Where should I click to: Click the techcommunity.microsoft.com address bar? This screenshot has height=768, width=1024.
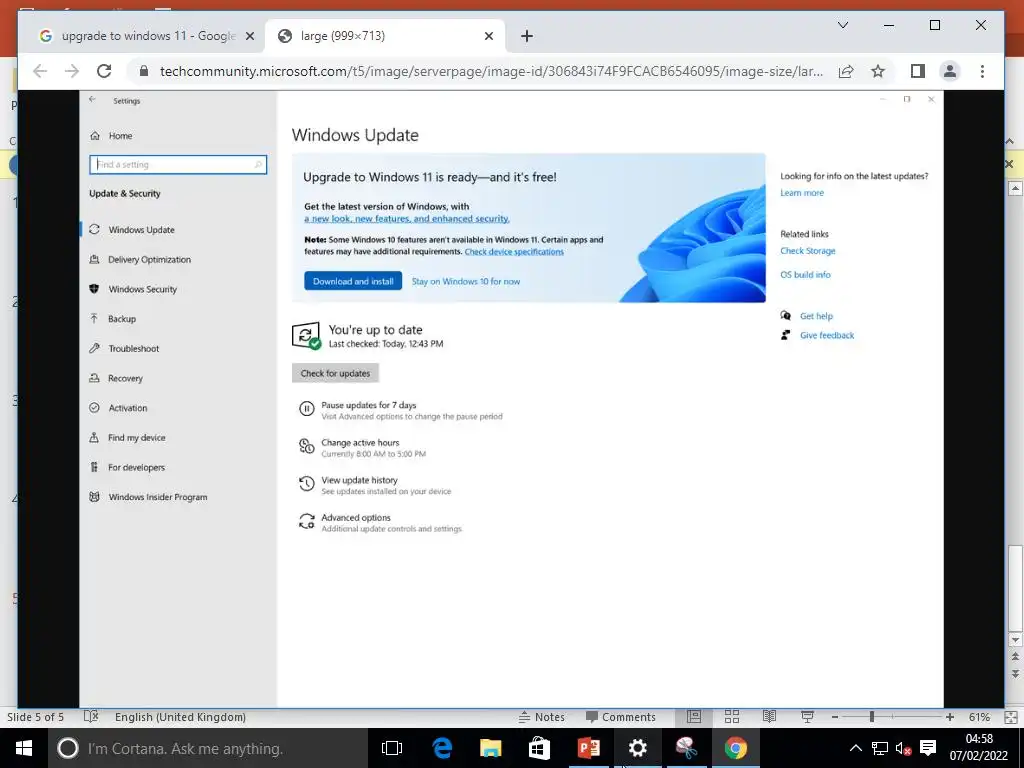click(491, 71)
